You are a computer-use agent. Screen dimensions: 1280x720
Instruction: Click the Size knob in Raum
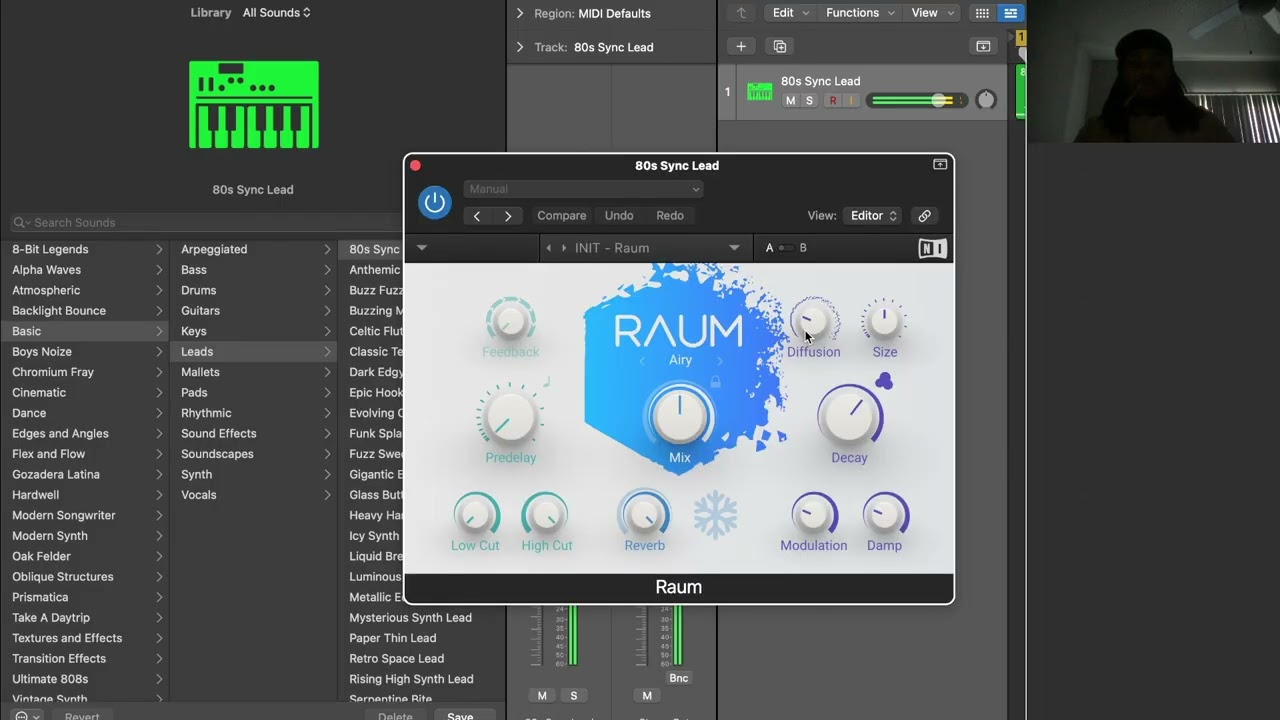pyautogui.click(x=884, y=321)
